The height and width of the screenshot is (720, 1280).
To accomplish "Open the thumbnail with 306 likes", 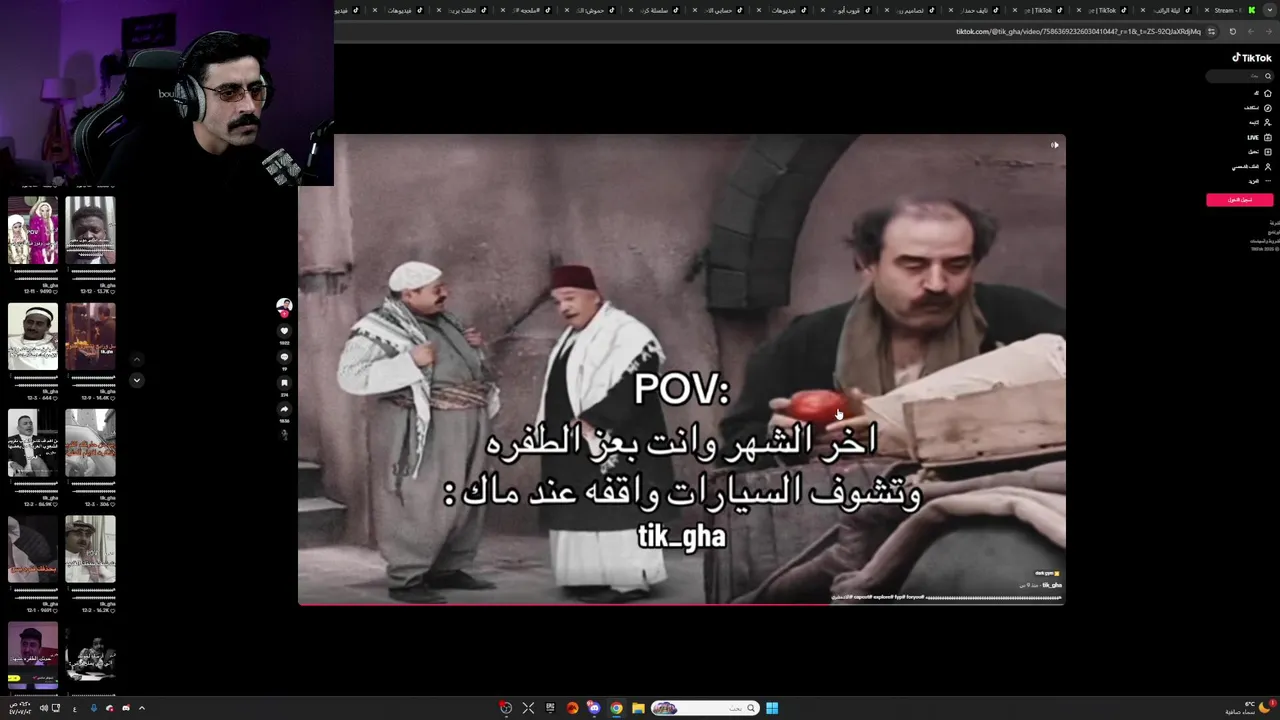I will [90, 443].
